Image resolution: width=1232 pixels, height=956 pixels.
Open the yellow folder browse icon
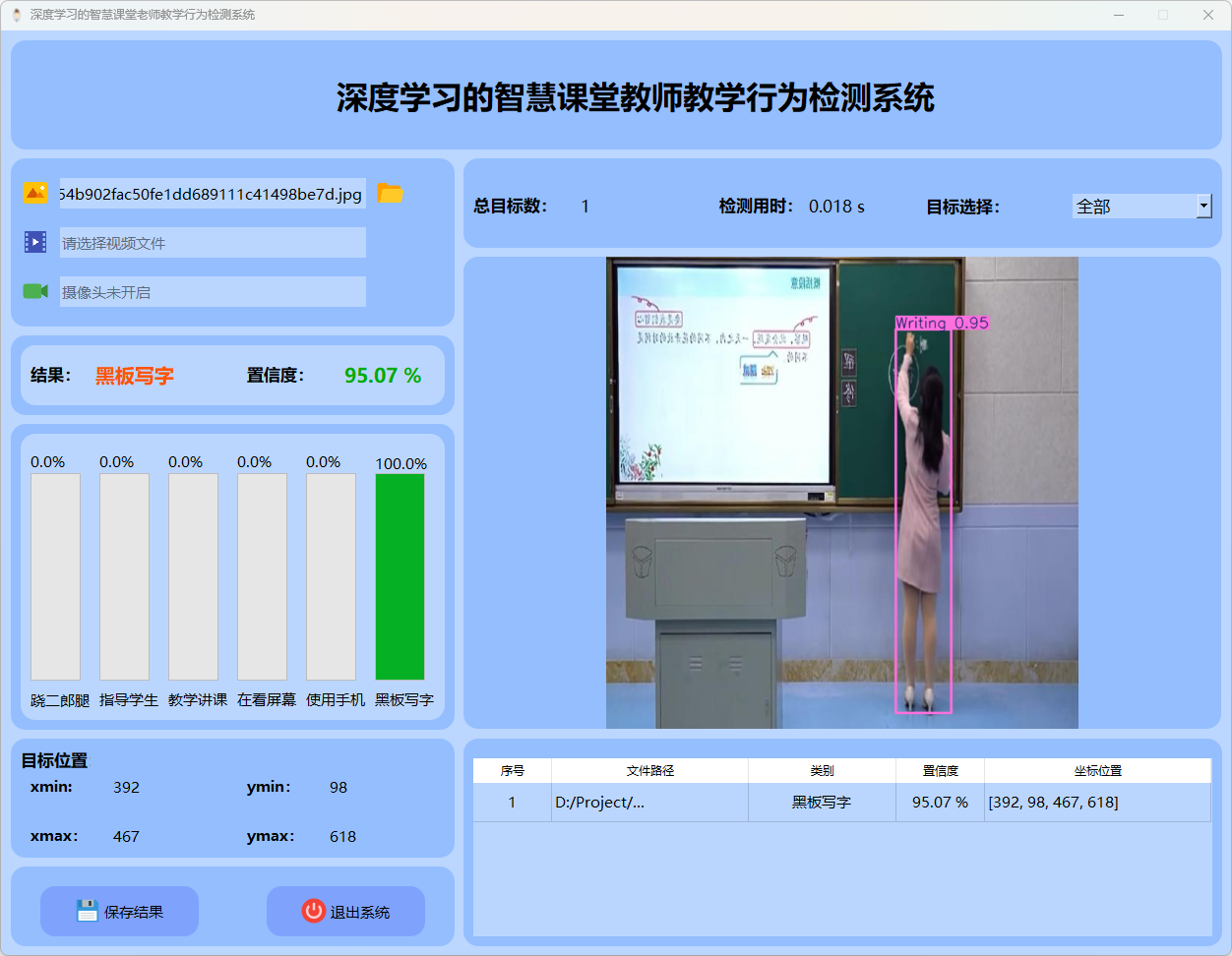391,194
